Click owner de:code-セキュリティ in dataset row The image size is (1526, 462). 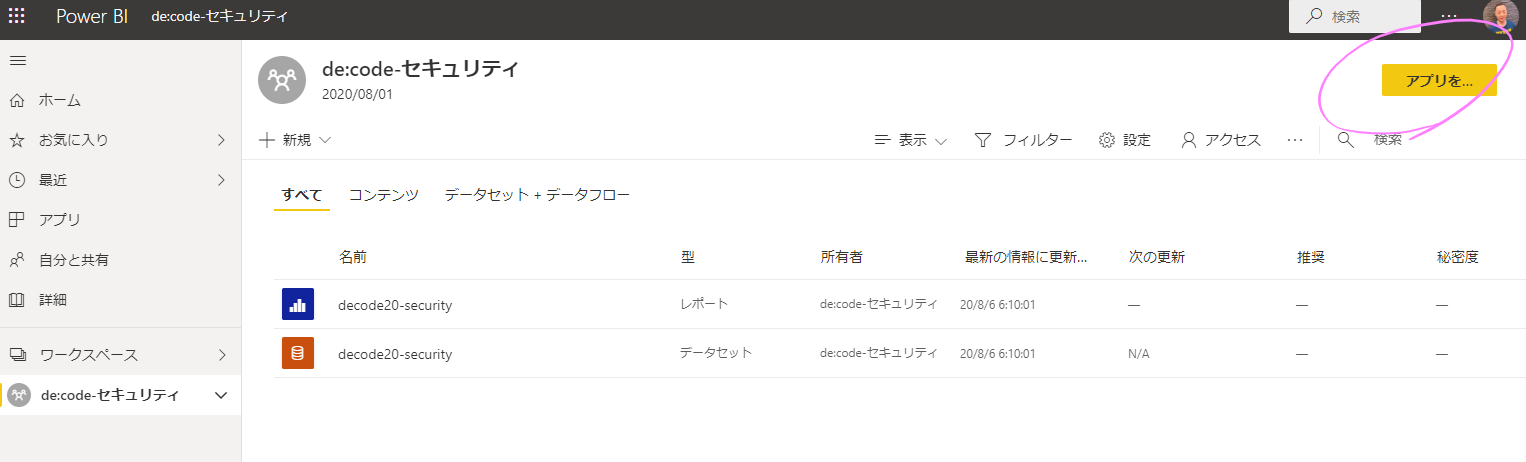tap(879, 352)
